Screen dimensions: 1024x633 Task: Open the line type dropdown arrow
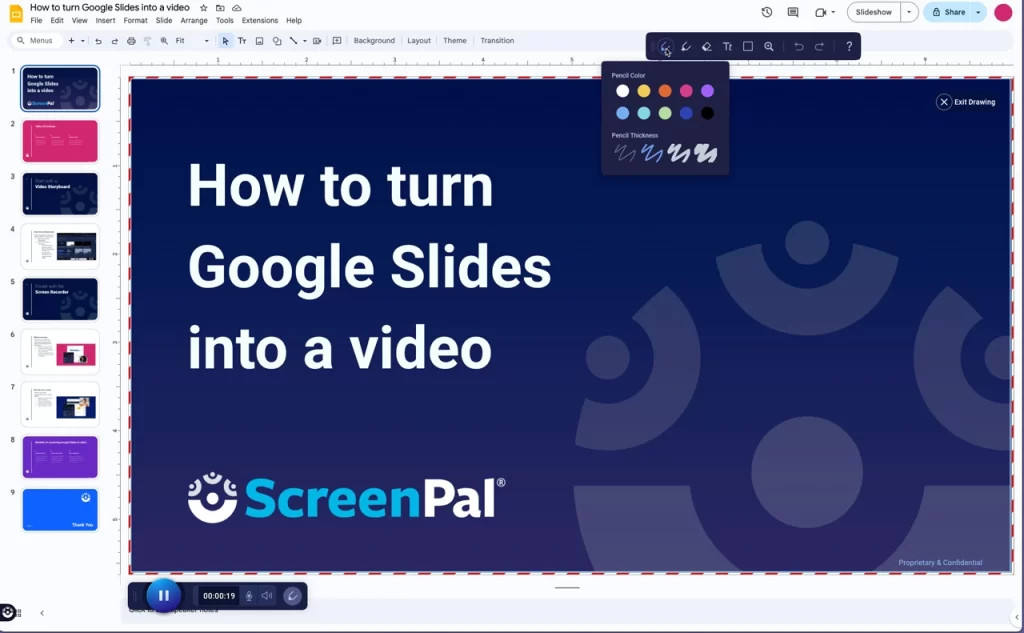coord(304,41)
